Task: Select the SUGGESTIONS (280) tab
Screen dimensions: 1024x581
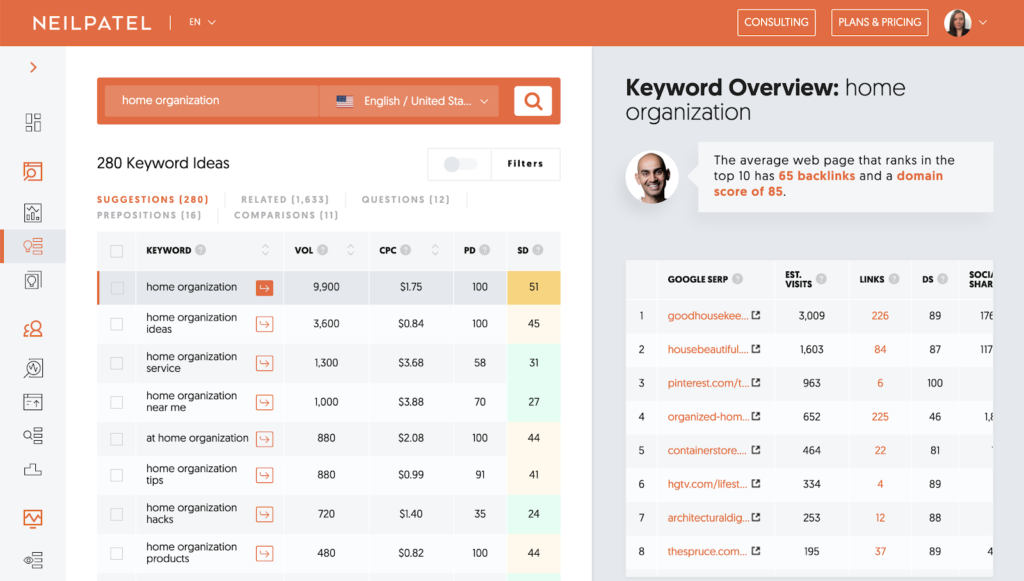Action: [153, 200]
